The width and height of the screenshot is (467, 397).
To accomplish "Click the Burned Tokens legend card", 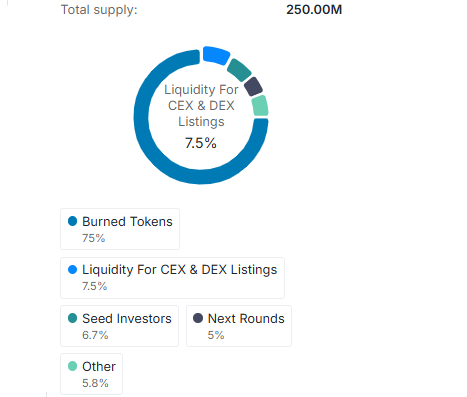I will pyautogui.click(x=120, y=229).
